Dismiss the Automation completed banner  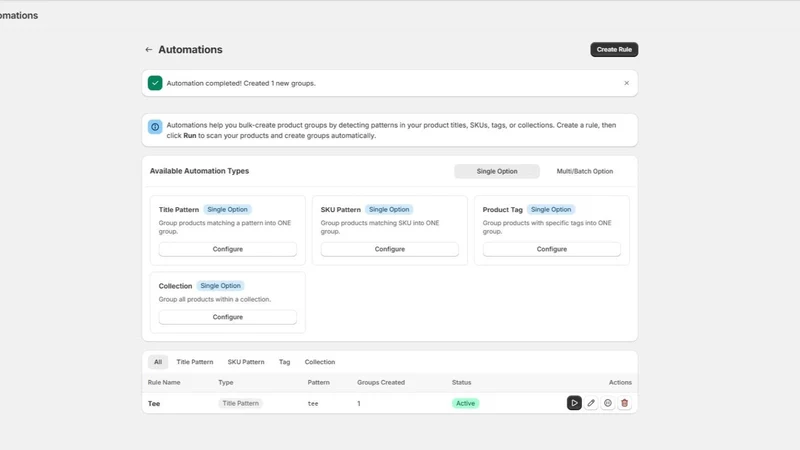click(x=626, y=83)
